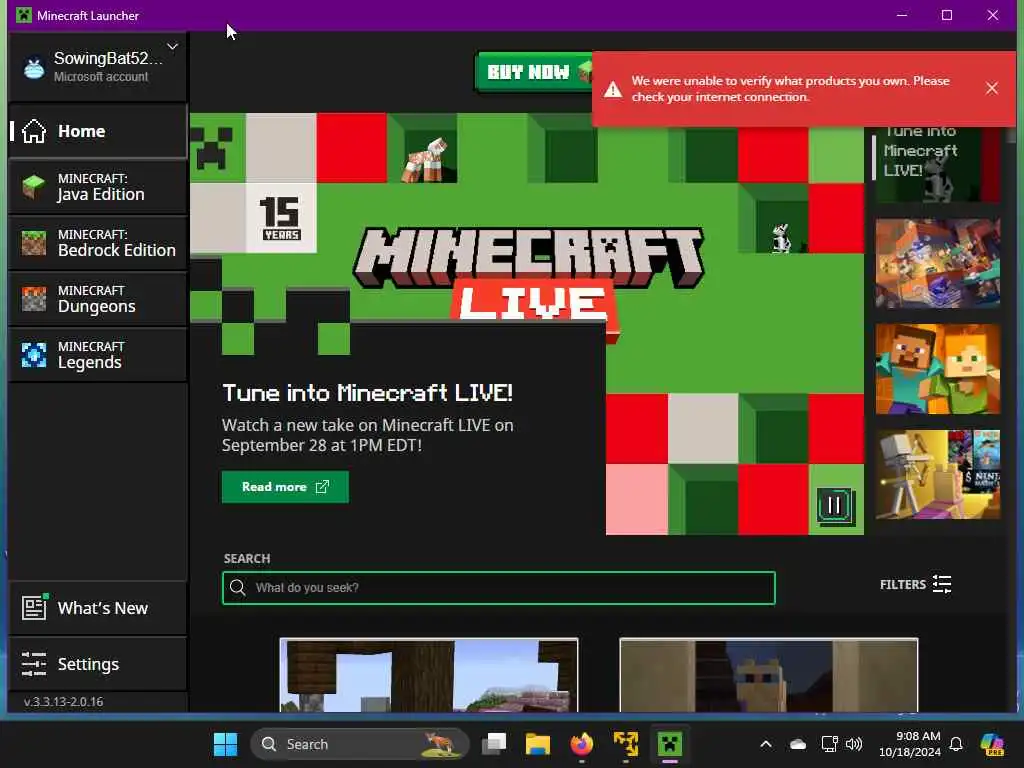Open the volume speaker tray icon
This screenshot has width=1024, height=768.
click(854, 744)
